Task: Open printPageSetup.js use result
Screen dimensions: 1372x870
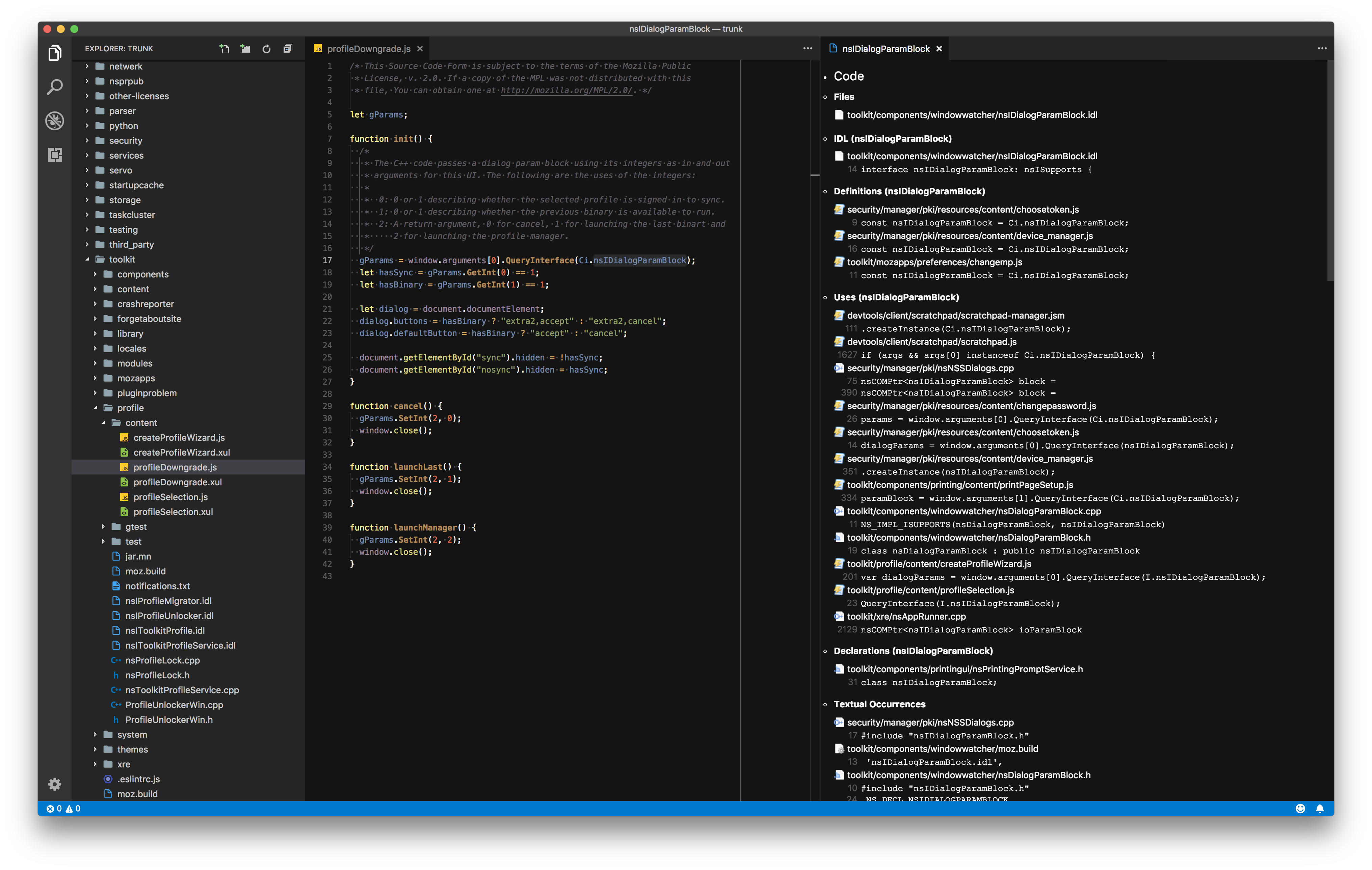Action: (960, 485)
